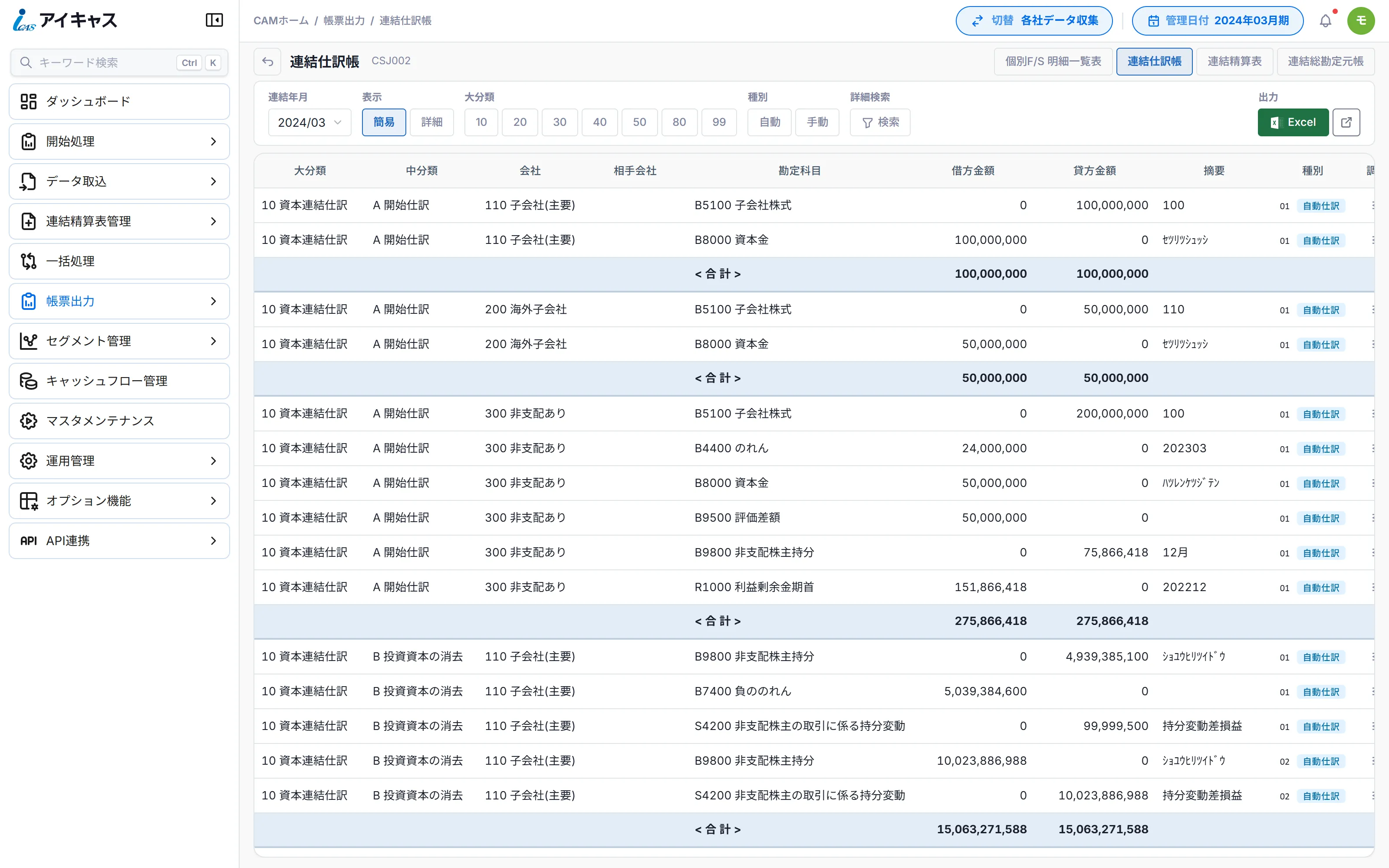Go to CAMホーム breadcrumb
This screenshot has width=1389, height=868.
pos(281,21)
